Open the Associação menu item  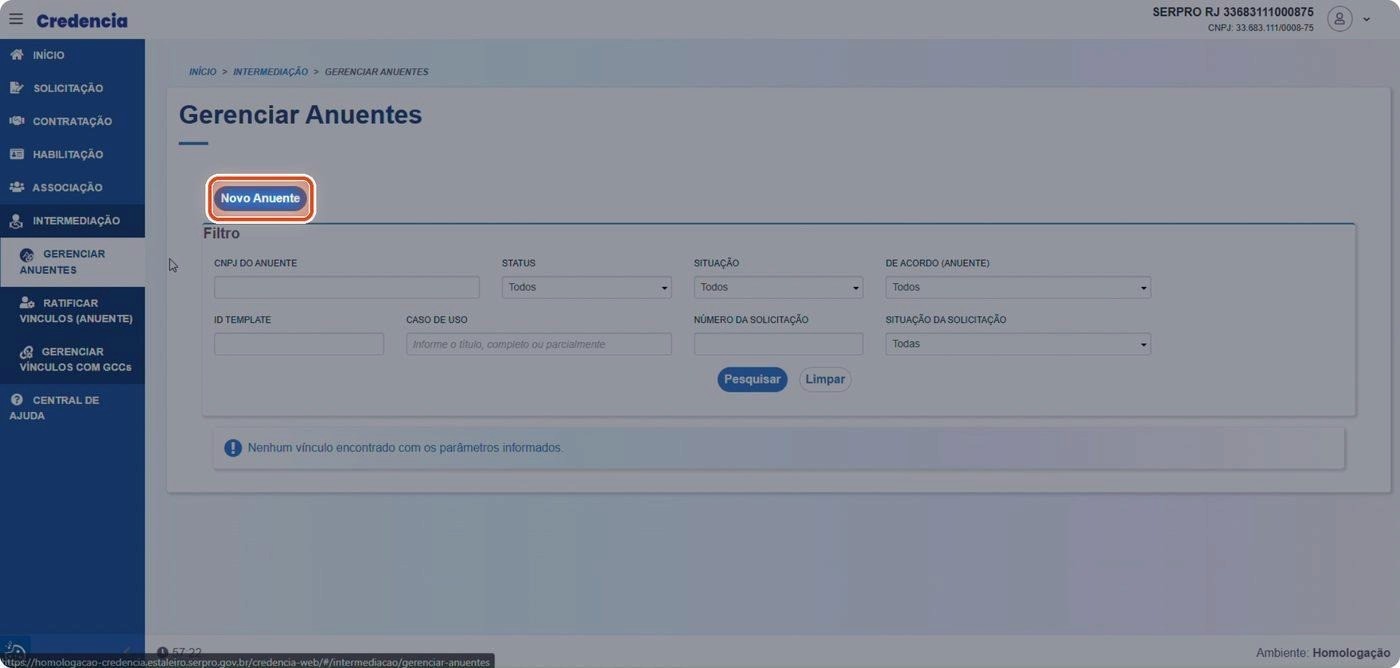pyautogui.click(x=72, y=187)
